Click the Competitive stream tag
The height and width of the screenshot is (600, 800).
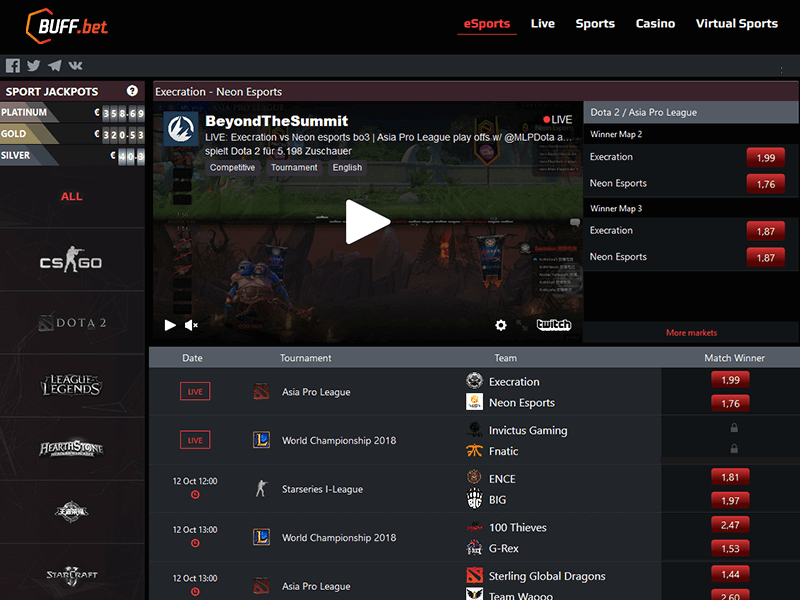pyautogui.click(x=232, y=167)
